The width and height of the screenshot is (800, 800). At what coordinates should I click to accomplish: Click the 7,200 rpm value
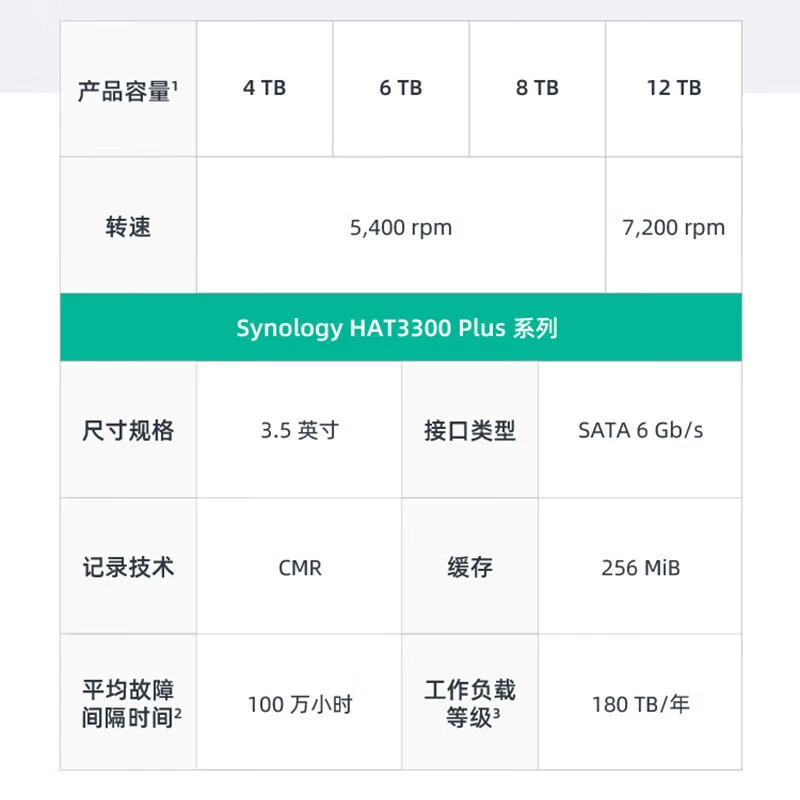[x=674, y=226]
